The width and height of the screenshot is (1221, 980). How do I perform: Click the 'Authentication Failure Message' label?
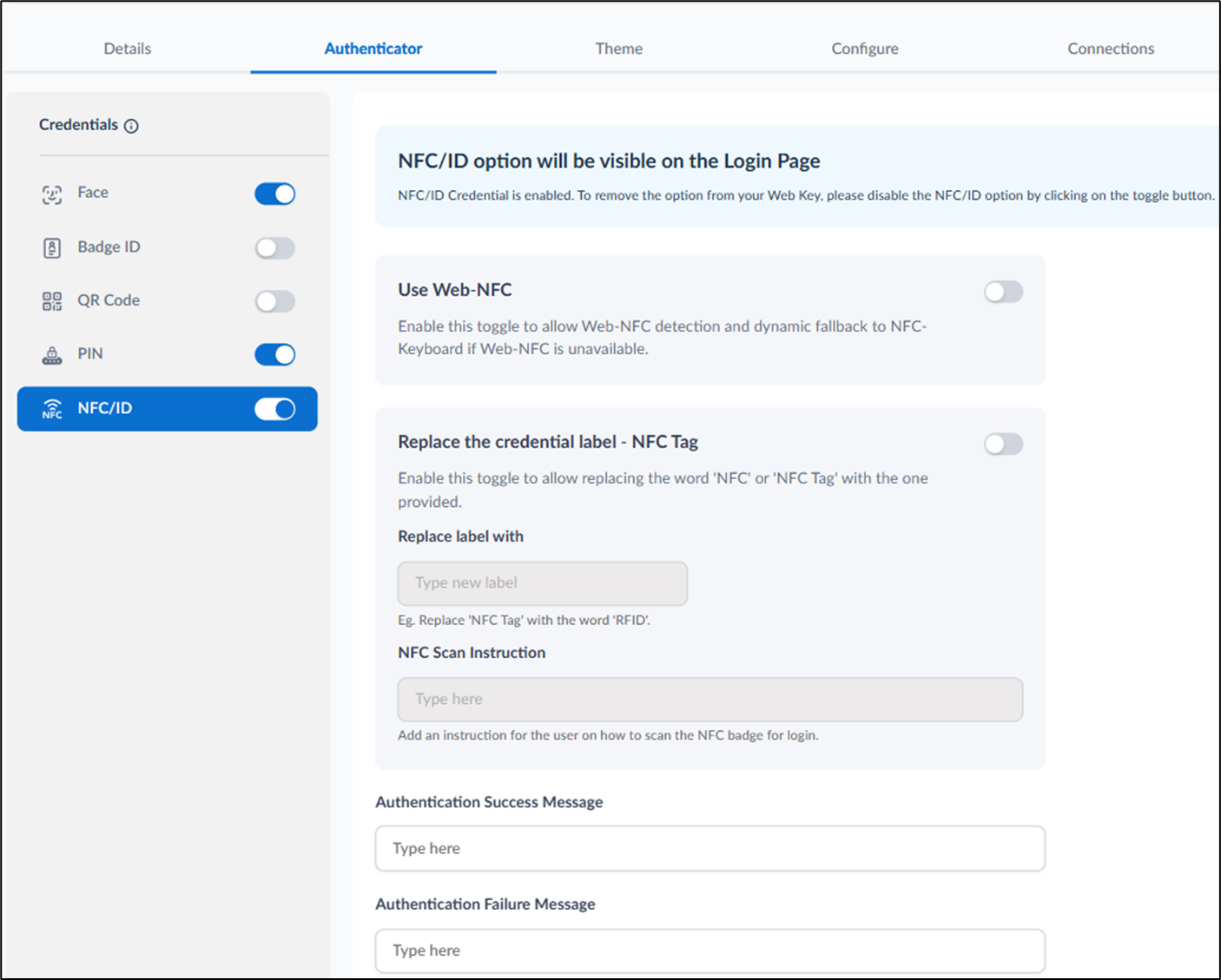point(485,904)
